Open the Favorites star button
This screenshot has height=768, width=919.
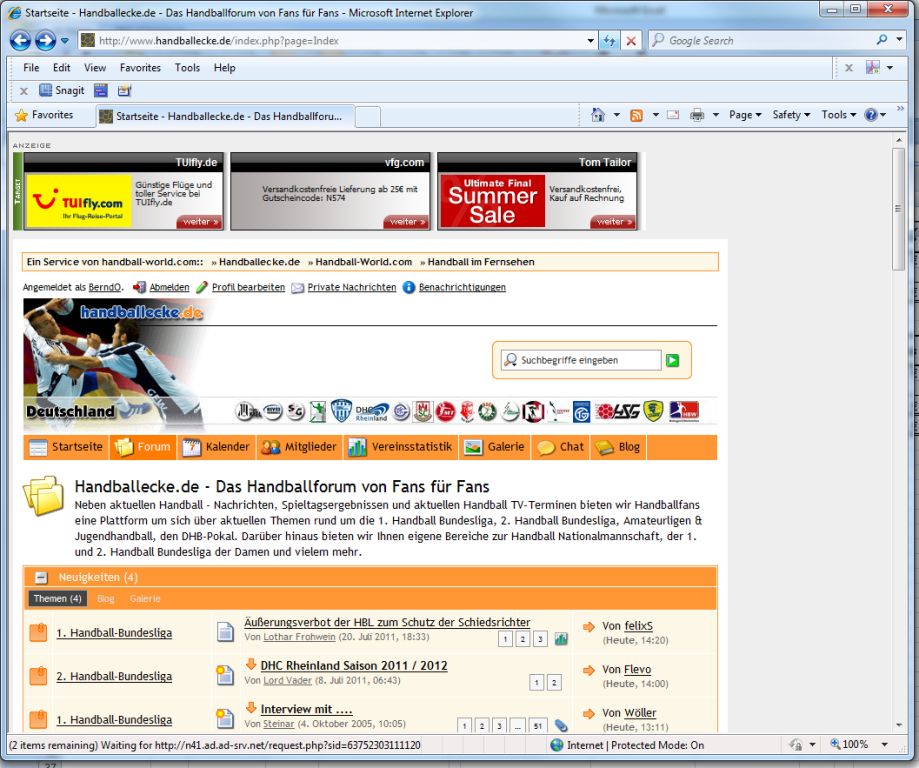[44, 115]
